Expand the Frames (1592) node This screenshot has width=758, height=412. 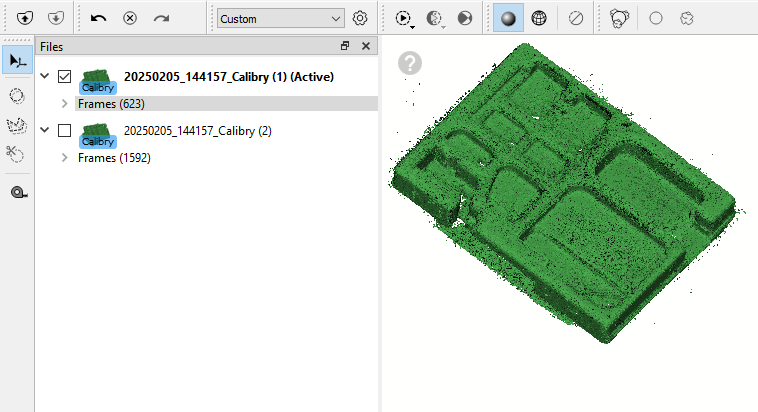64,158
